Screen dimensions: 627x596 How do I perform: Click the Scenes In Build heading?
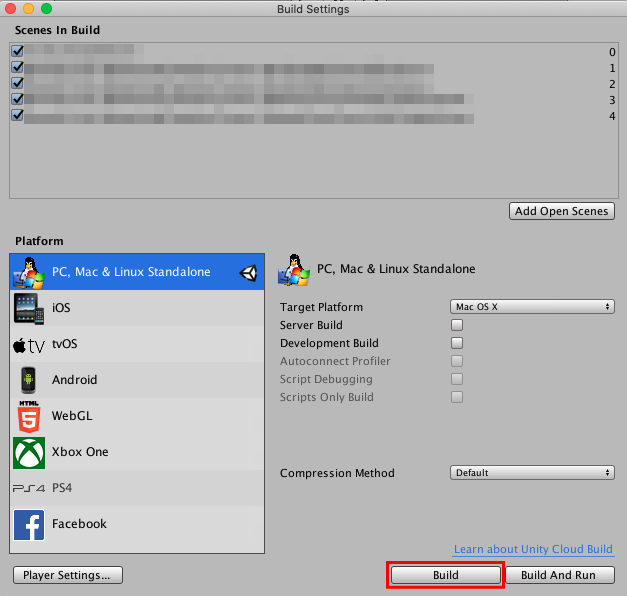[57, 30]
